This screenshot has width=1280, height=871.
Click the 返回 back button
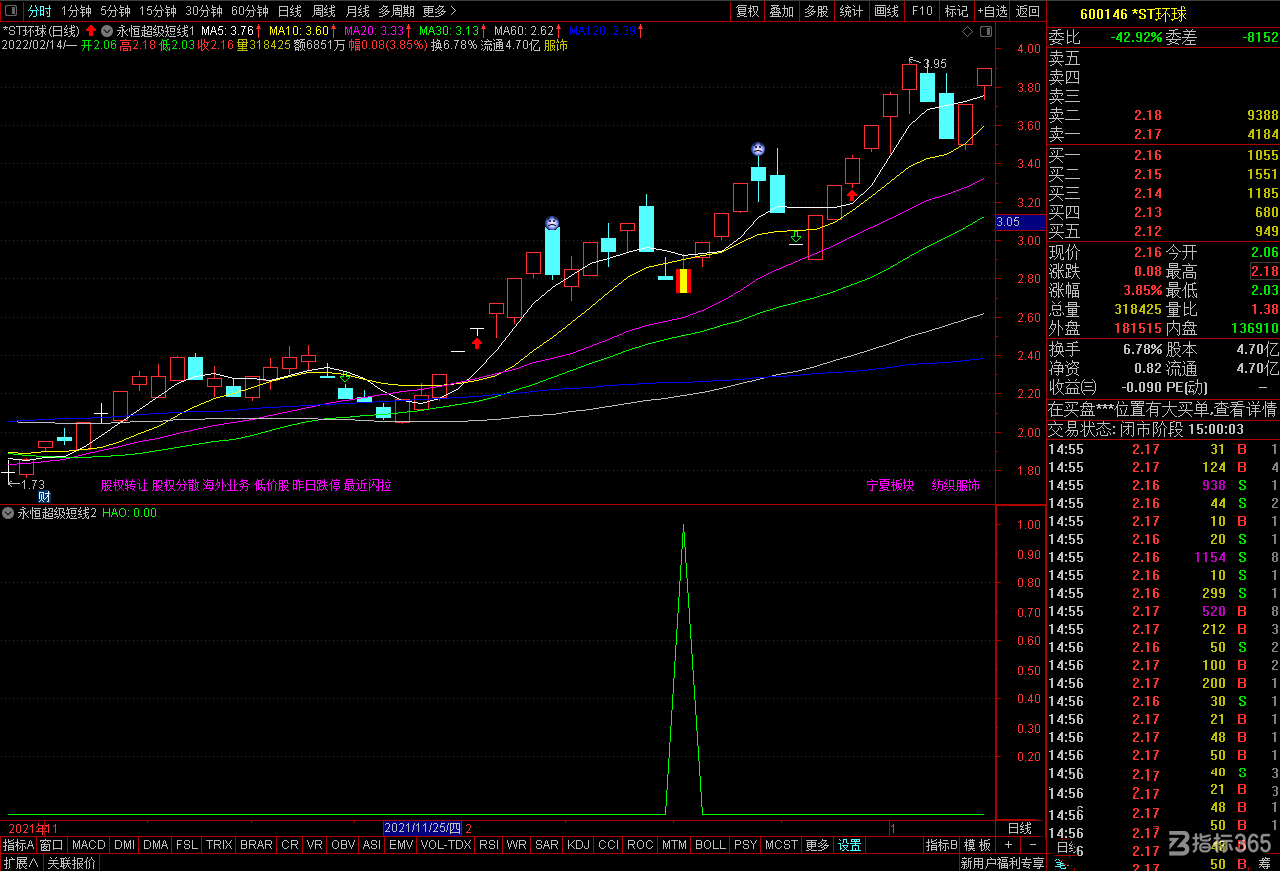pos(1028,11)
